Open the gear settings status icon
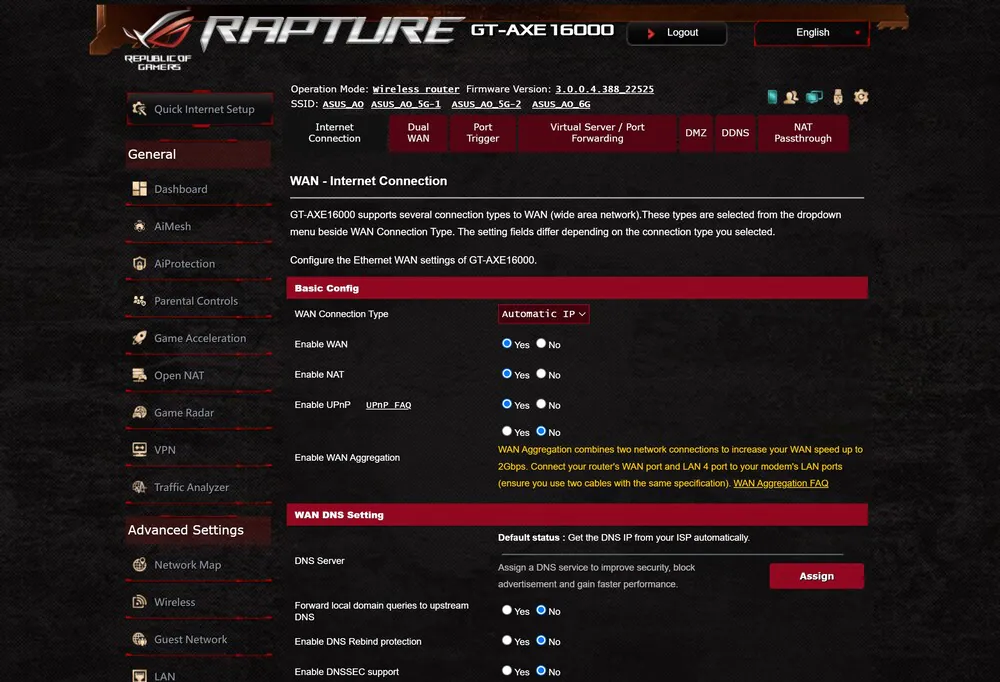This screenshot has width=1000, height=682. pos(861,97)
